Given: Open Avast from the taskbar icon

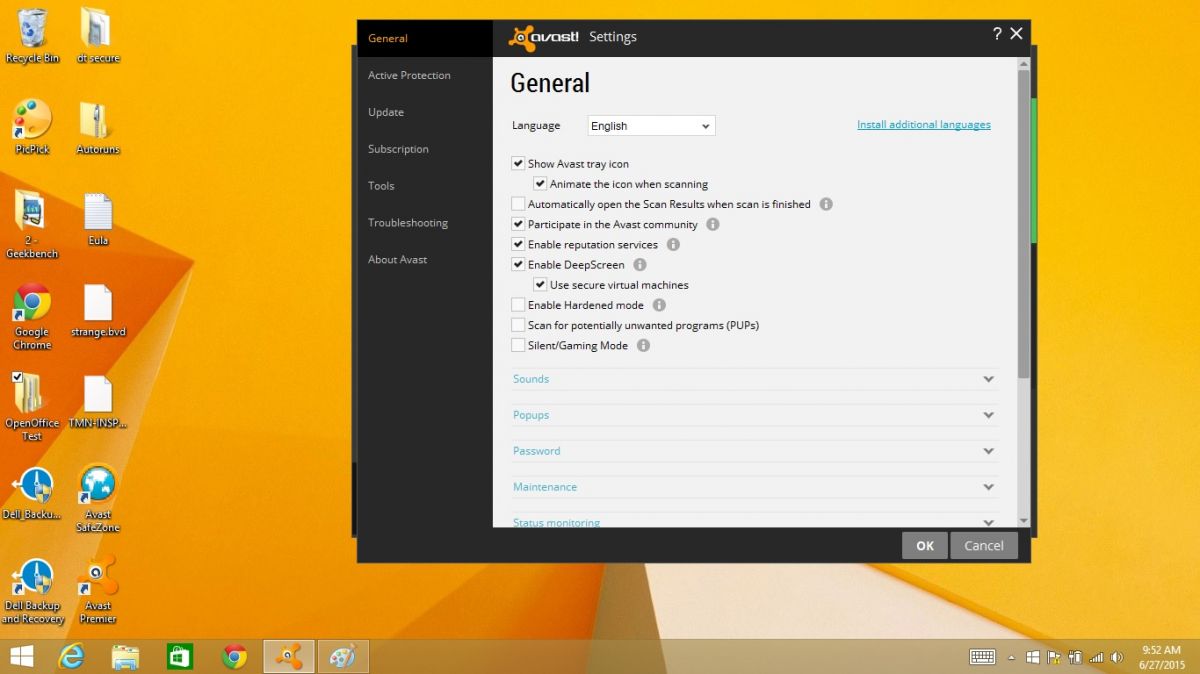Looking at the screenshot, I should (288, 656).
